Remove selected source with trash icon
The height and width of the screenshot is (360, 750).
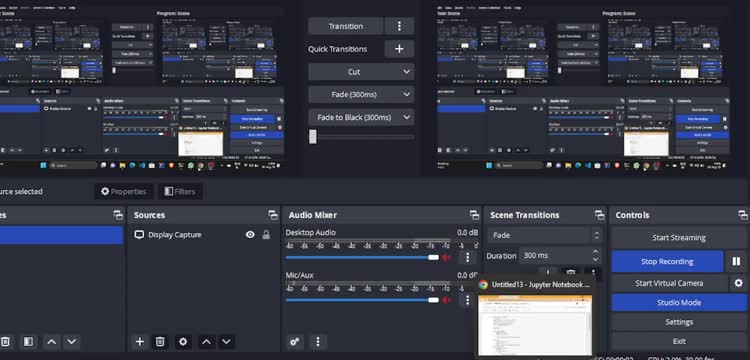(160, 341)
